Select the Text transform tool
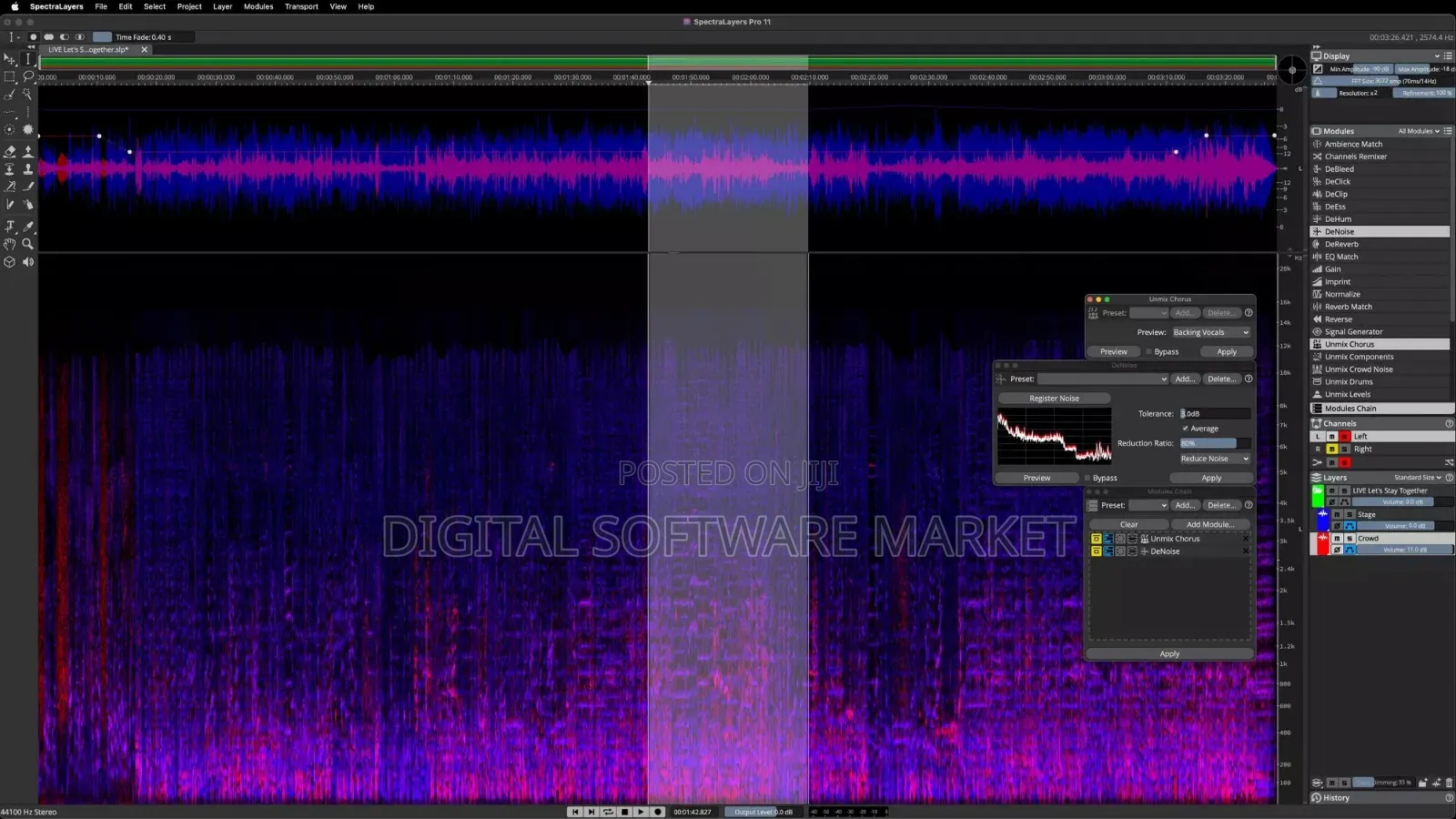 pos(10,227)
